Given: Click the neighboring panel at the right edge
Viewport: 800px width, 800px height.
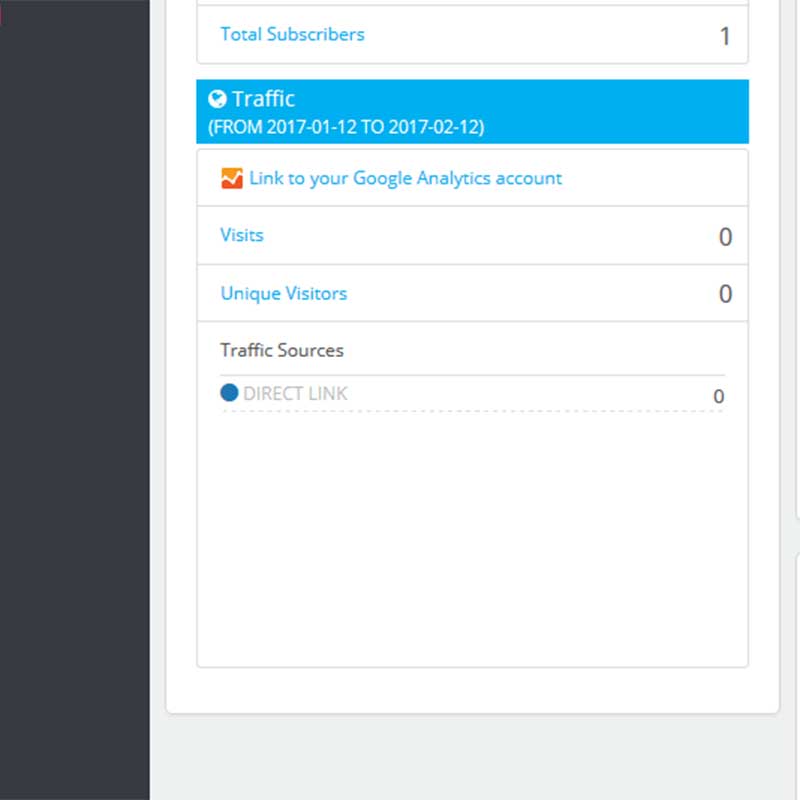Looking at the screenshot, I should click(x=797, y=300).
